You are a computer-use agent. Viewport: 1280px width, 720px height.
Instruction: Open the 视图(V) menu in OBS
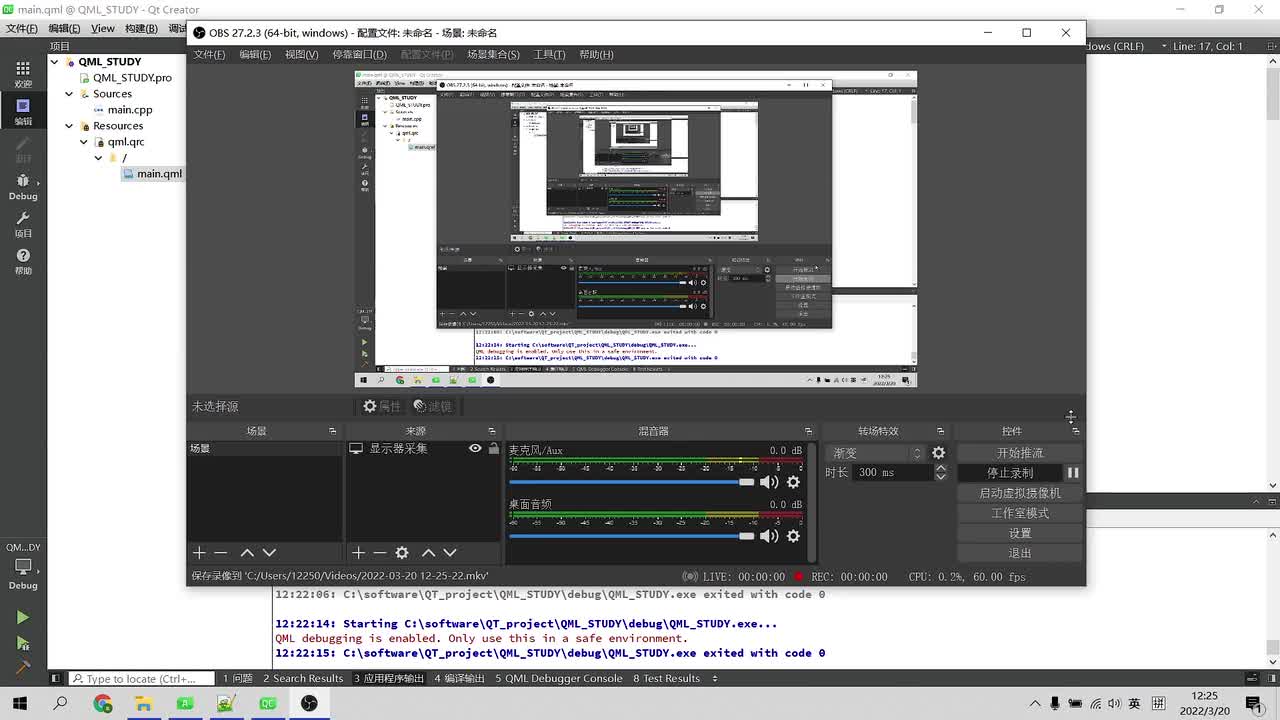[x=301, y=54]
